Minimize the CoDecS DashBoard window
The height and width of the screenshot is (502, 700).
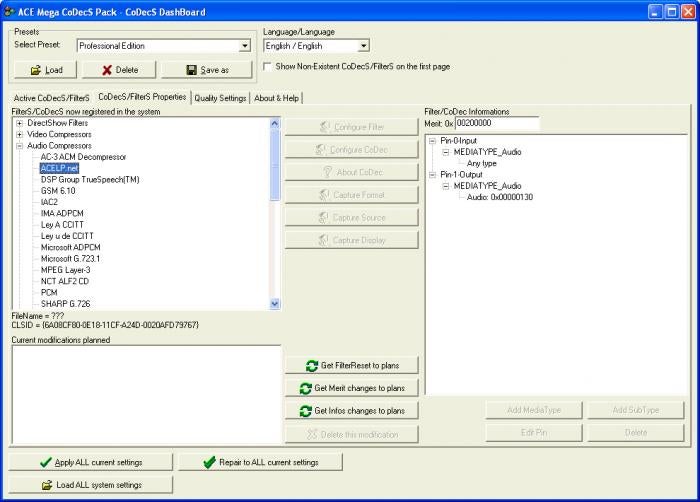click(655, 12)
